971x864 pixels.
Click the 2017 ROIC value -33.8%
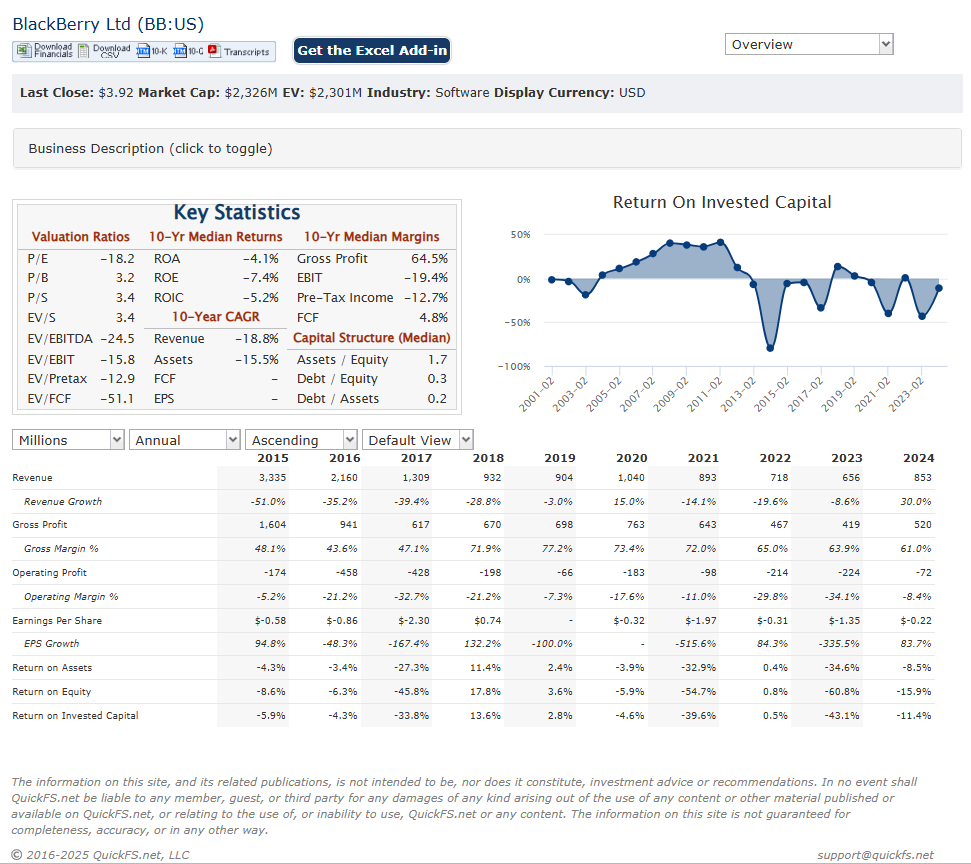(x=411, y=715)
